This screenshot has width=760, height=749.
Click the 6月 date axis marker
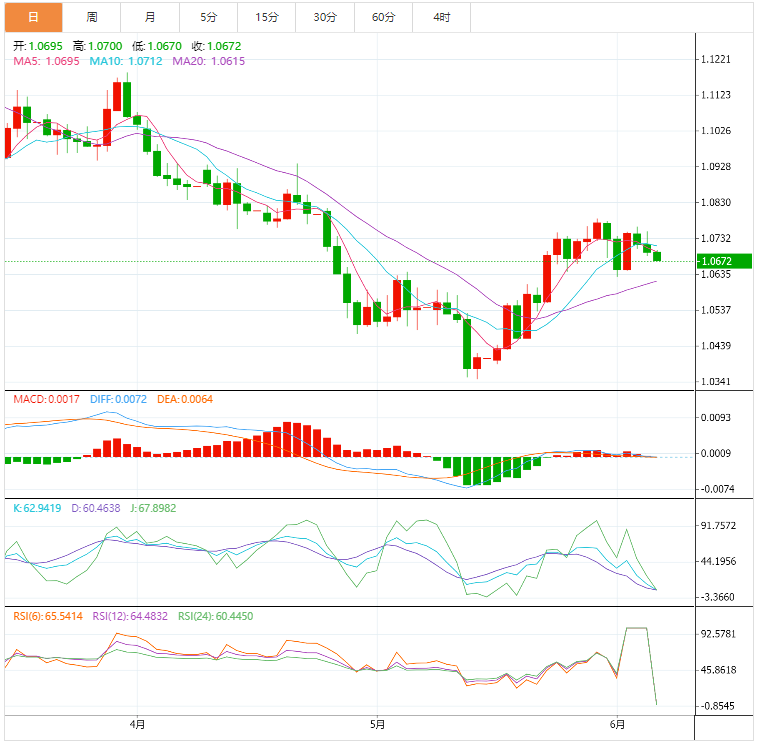(x=618, y=724)
